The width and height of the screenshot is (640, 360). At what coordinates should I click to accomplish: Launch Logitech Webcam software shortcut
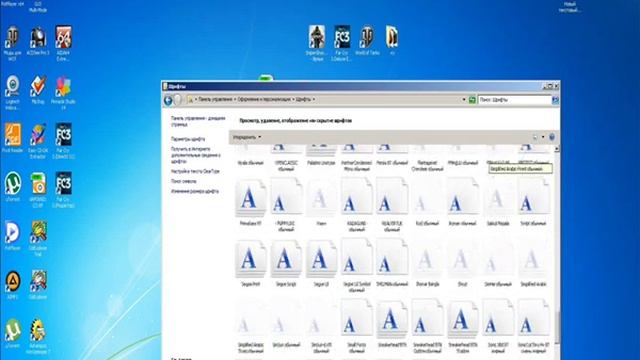point(13,93)
